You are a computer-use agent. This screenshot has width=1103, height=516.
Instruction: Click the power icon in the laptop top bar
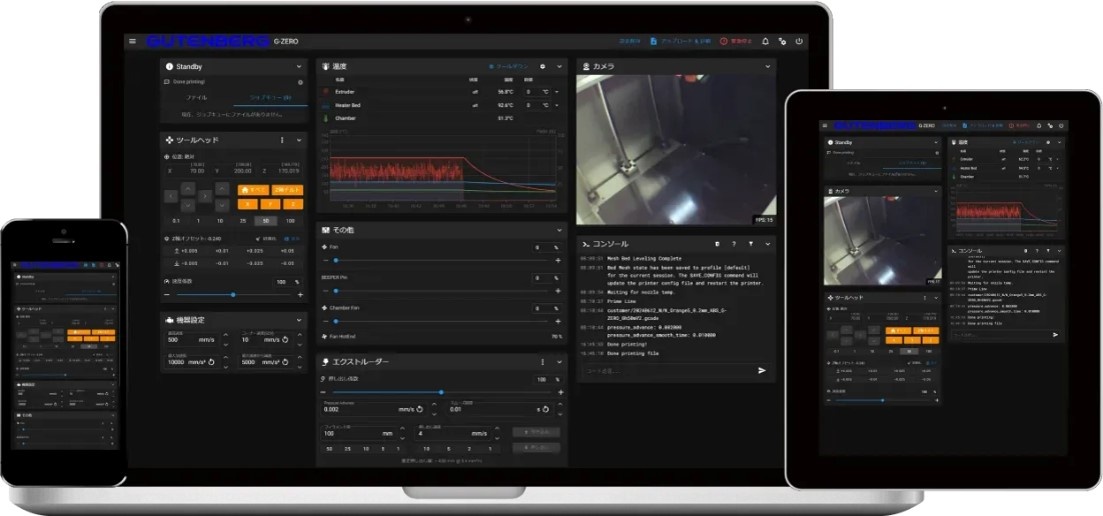[x=799, y=42]
